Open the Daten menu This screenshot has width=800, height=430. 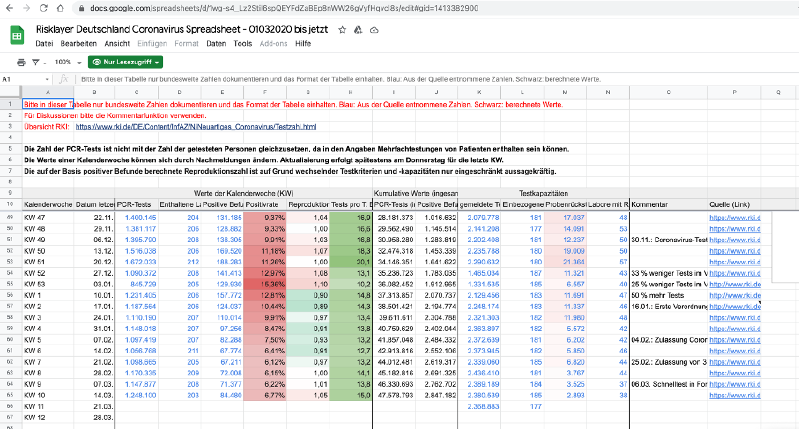coord(216,44)
